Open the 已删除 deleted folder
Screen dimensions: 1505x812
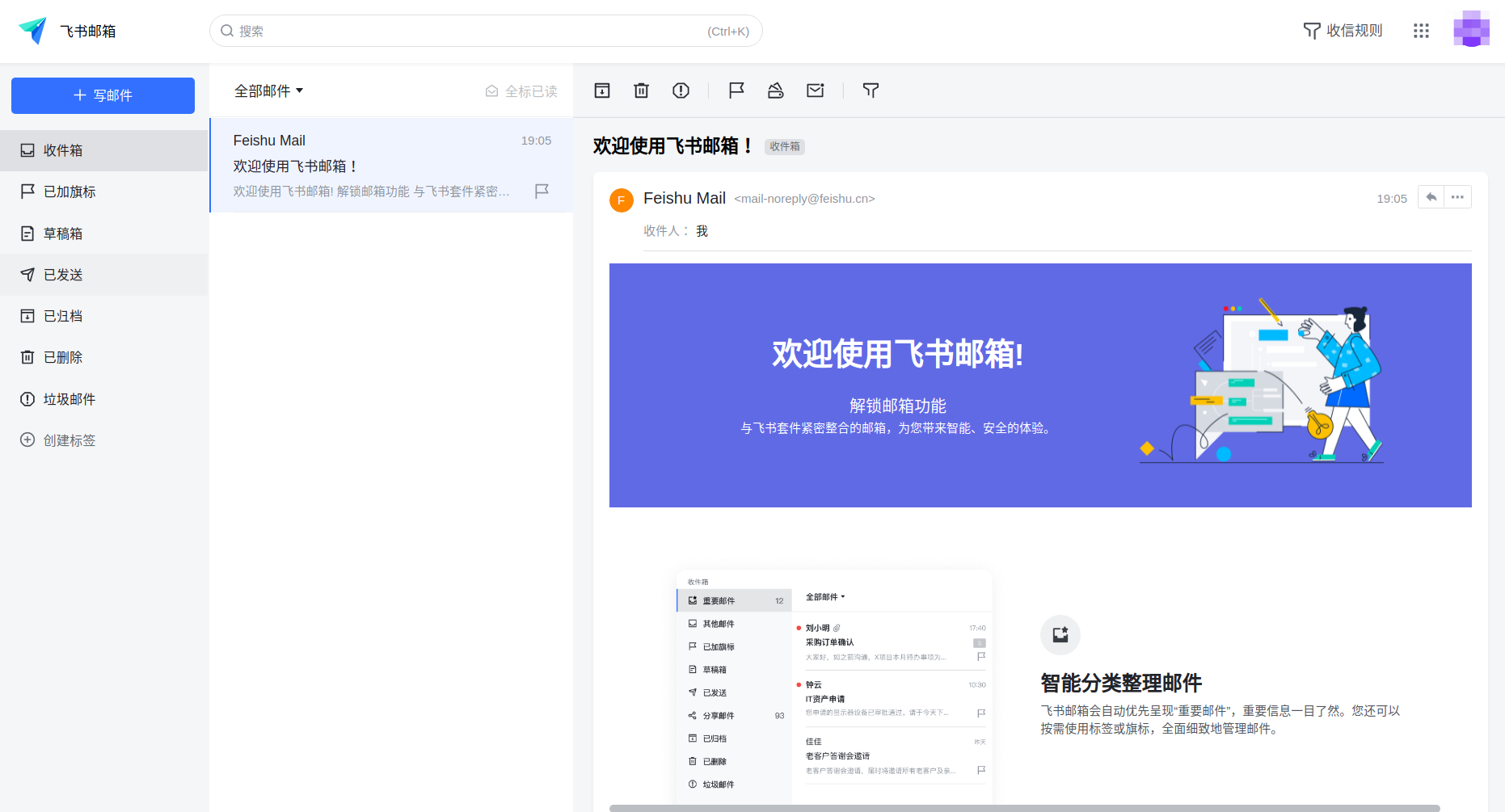104,357
